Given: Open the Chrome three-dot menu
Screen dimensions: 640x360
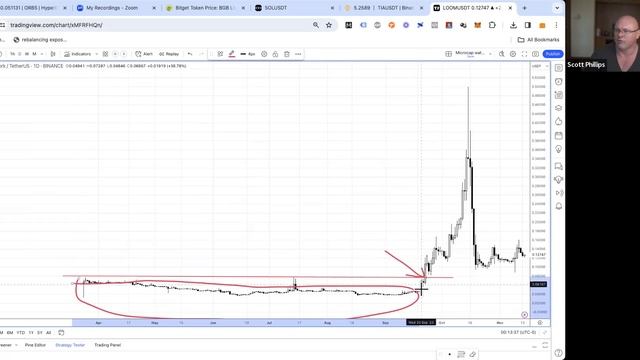Looking at the screenshot, I should tap(556, 25).
